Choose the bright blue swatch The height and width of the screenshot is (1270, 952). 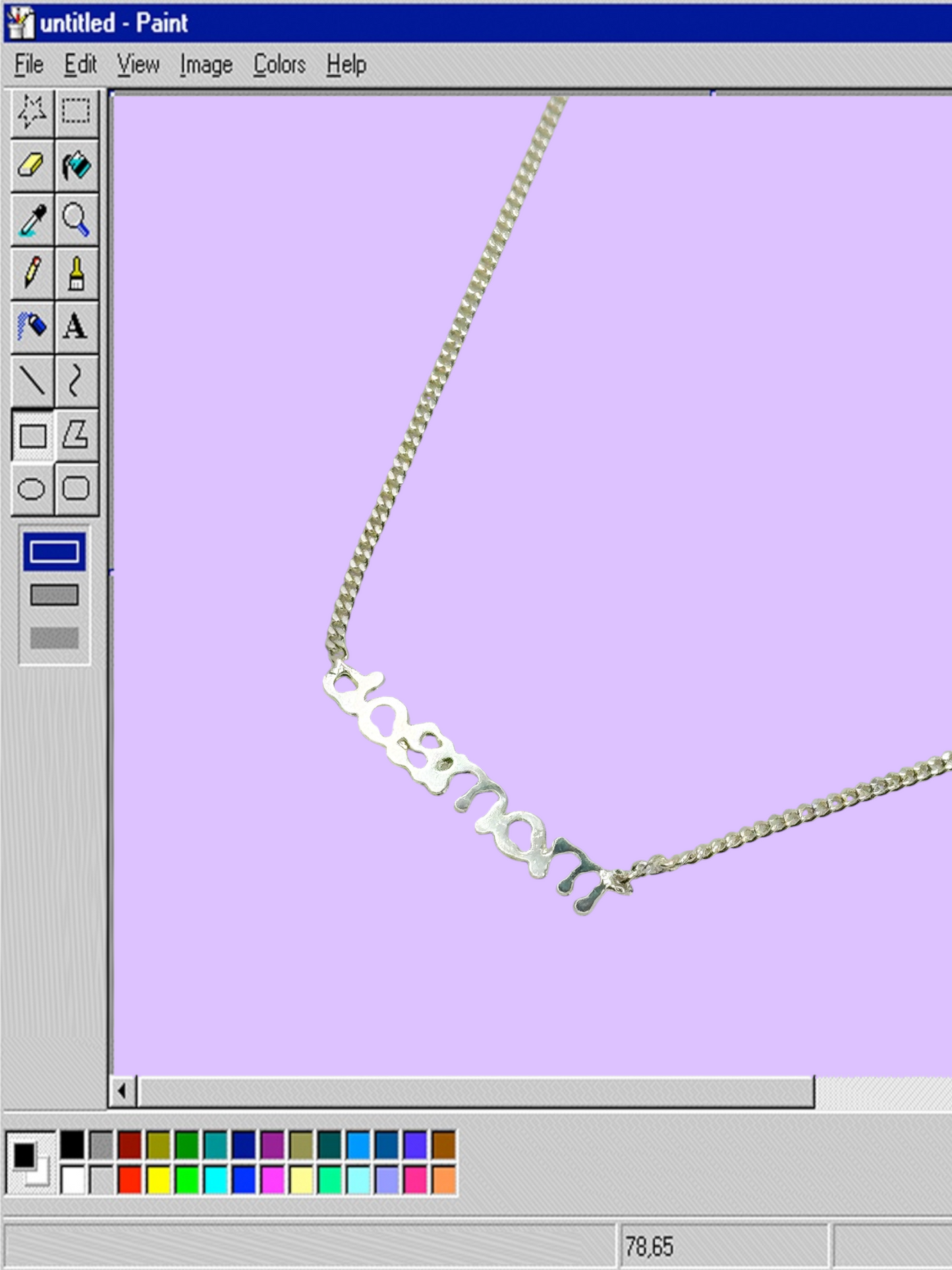244,1180
